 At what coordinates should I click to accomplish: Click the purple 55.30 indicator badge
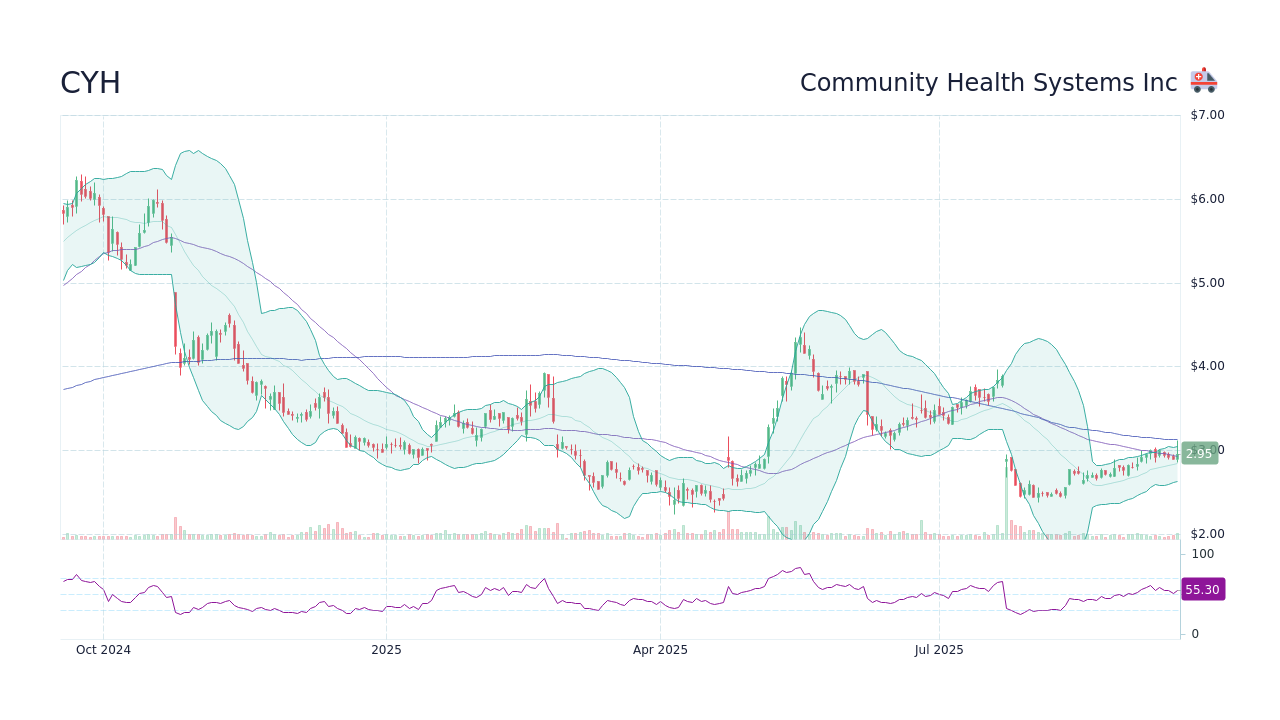pyautogui.click(x=1201, y=590)
